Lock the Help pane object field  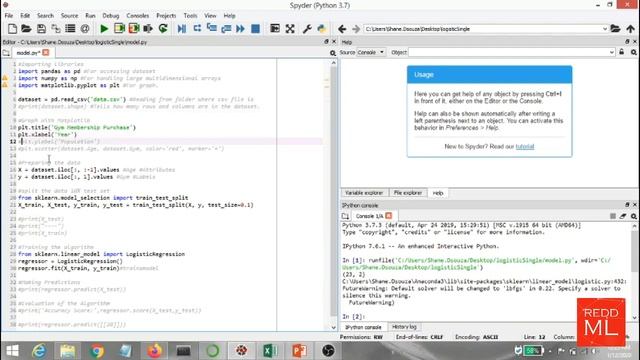point(622,52)
